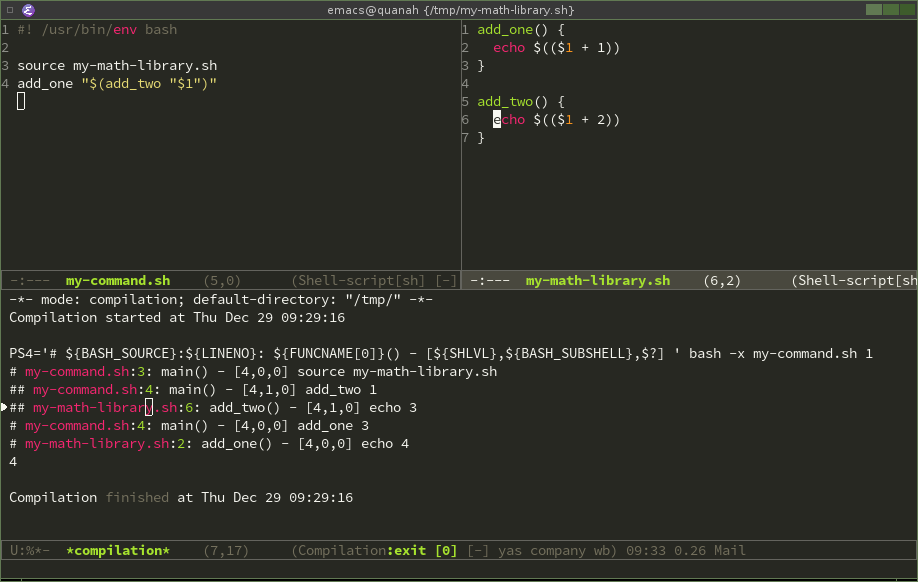Click mode: compilation header line

coord(221,300)
